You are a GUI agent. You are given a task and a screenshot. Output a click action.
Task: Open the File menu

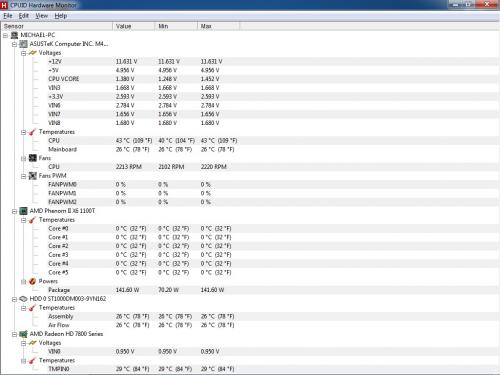click(x=8, y=16)
